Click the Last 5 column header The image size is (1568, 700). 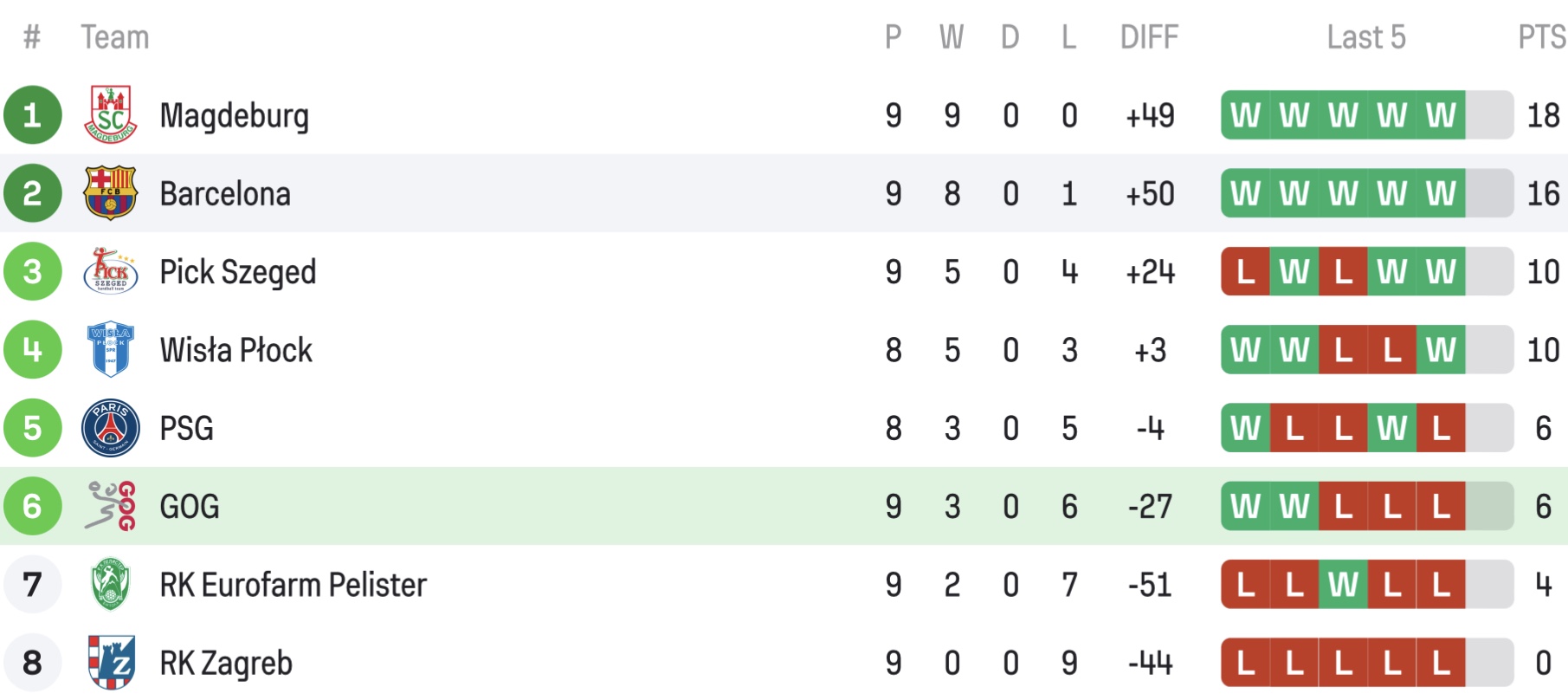coord(1365,37)
